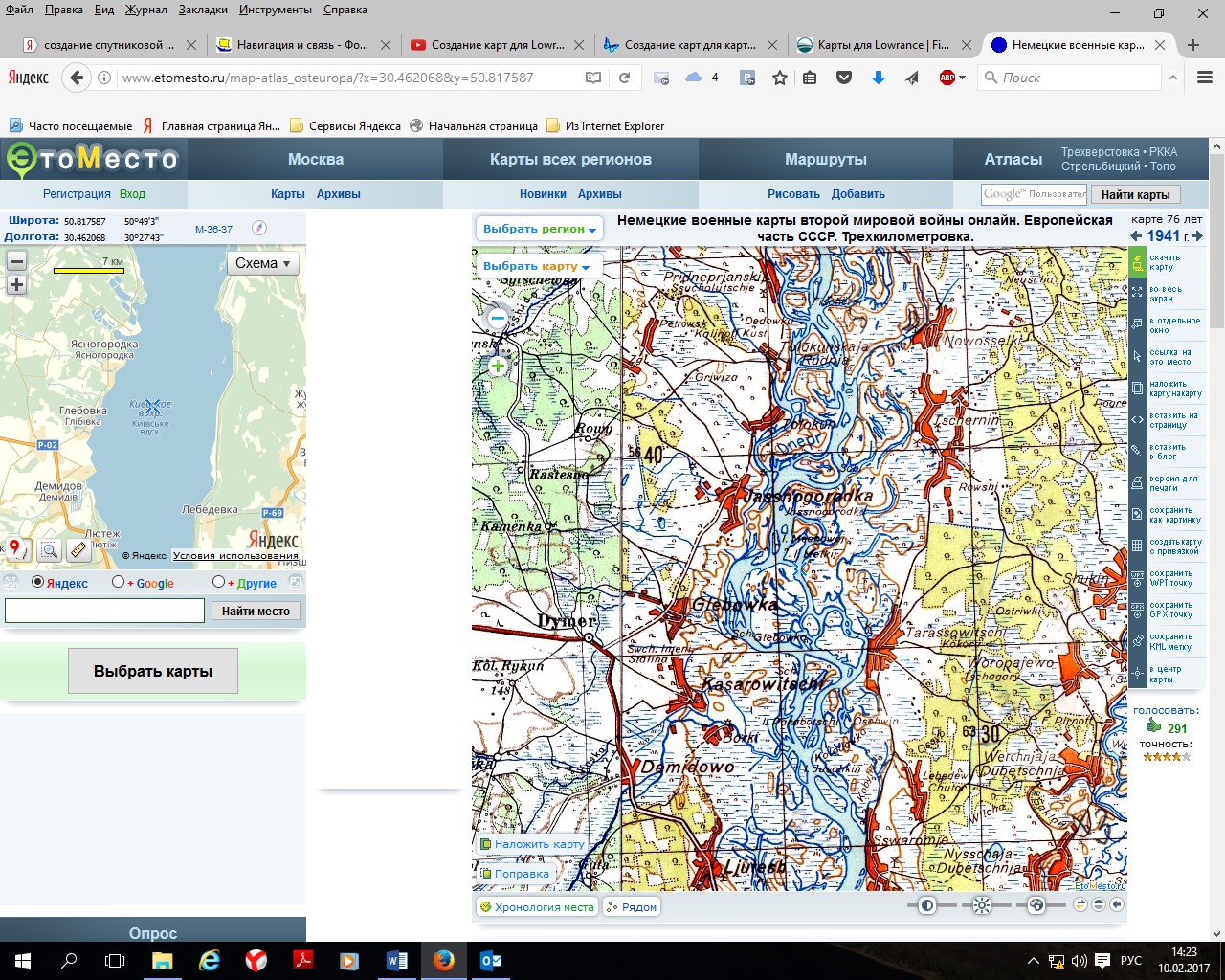
Task: Save map as picture icon (сохранить как картинку)
Action: click(x=1137, y=515)
